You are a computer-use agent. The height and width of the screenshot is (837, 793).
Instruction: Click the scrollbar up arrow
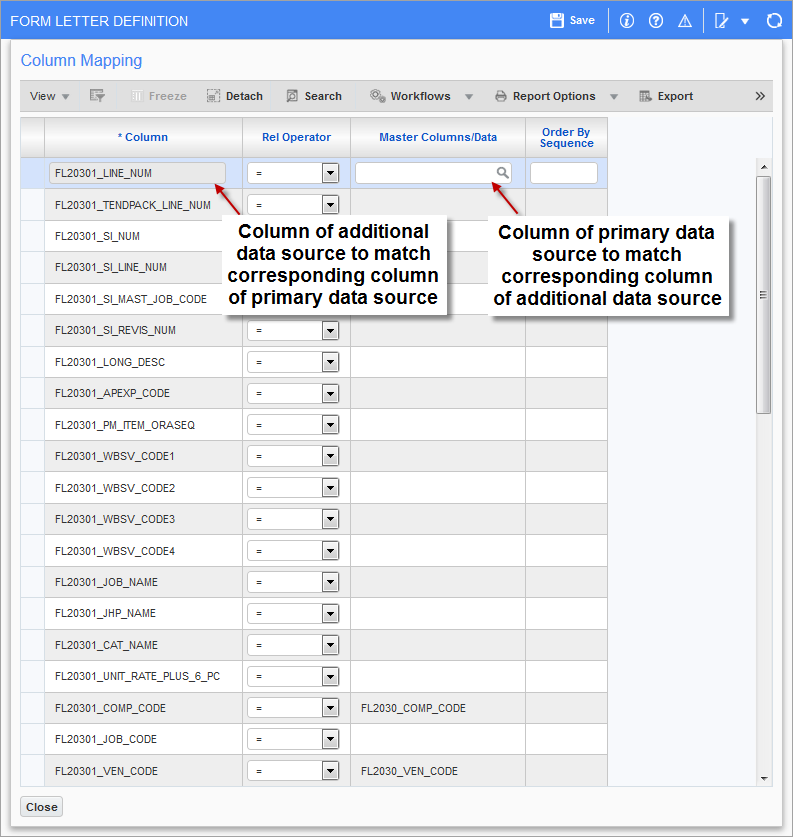[764, 167]
